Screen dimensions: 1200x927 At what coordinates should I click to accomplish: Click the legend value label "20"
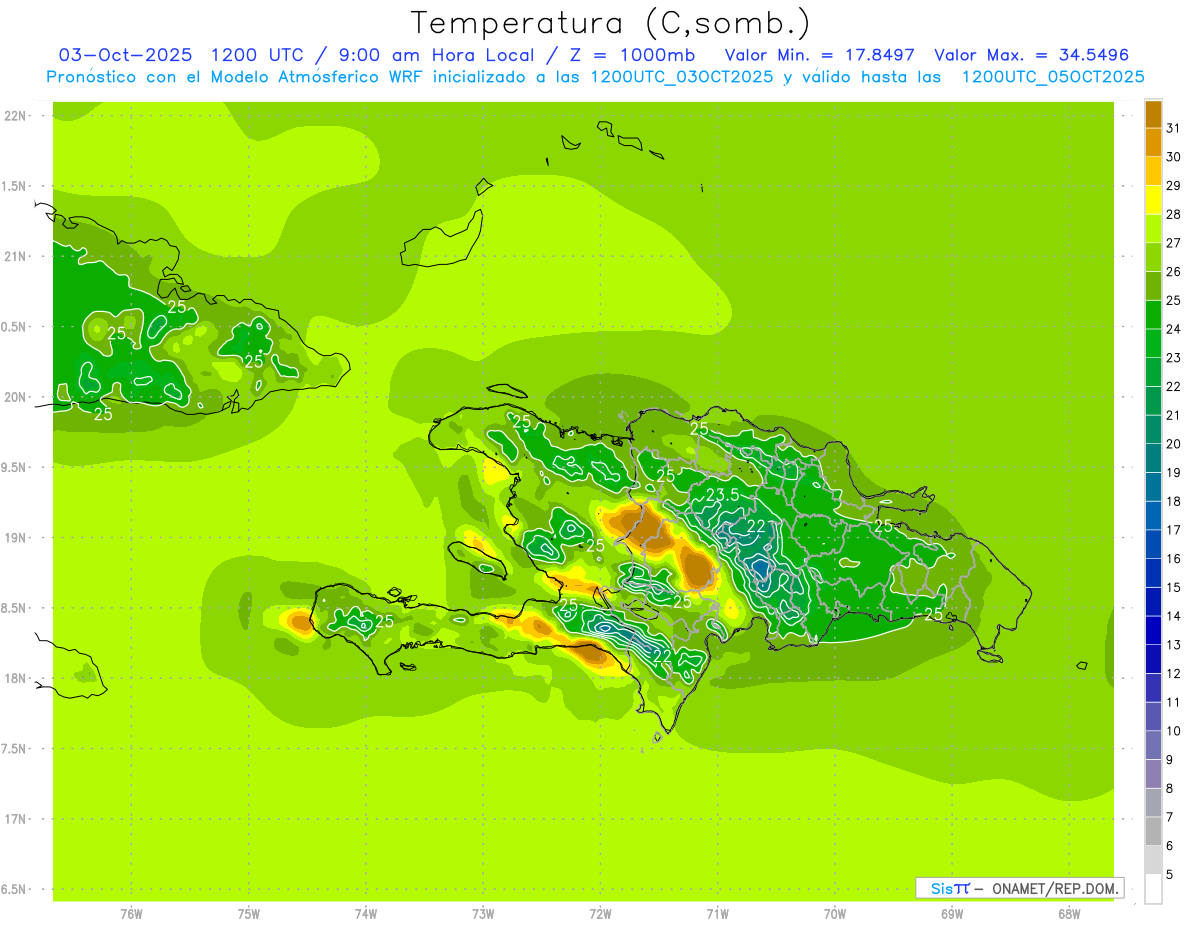1173,444
